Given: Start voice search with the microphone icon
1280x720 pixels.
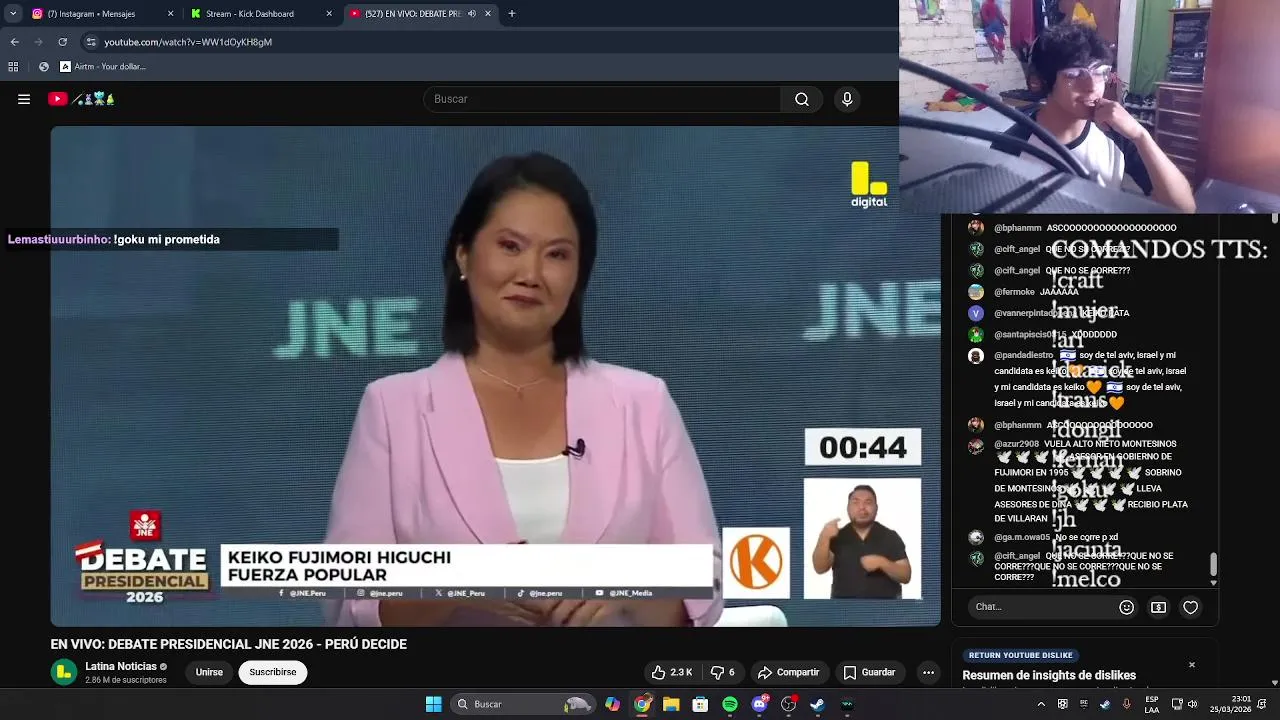Looking at the screenshot, I should click(x=847, y=99).
